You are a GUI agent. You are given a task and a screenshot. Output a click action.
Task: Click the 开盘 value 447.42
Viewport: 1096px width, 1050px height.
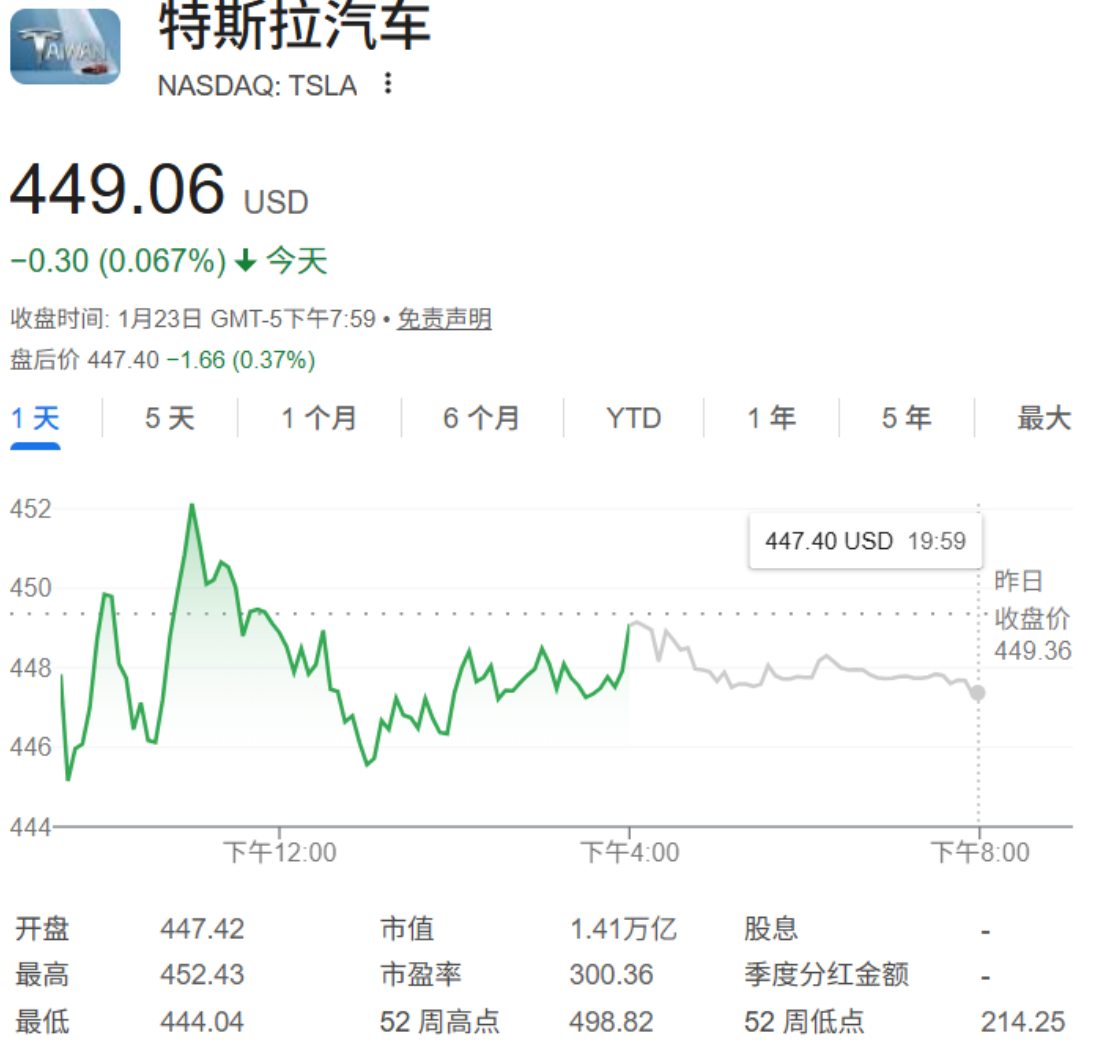point(202,929)
